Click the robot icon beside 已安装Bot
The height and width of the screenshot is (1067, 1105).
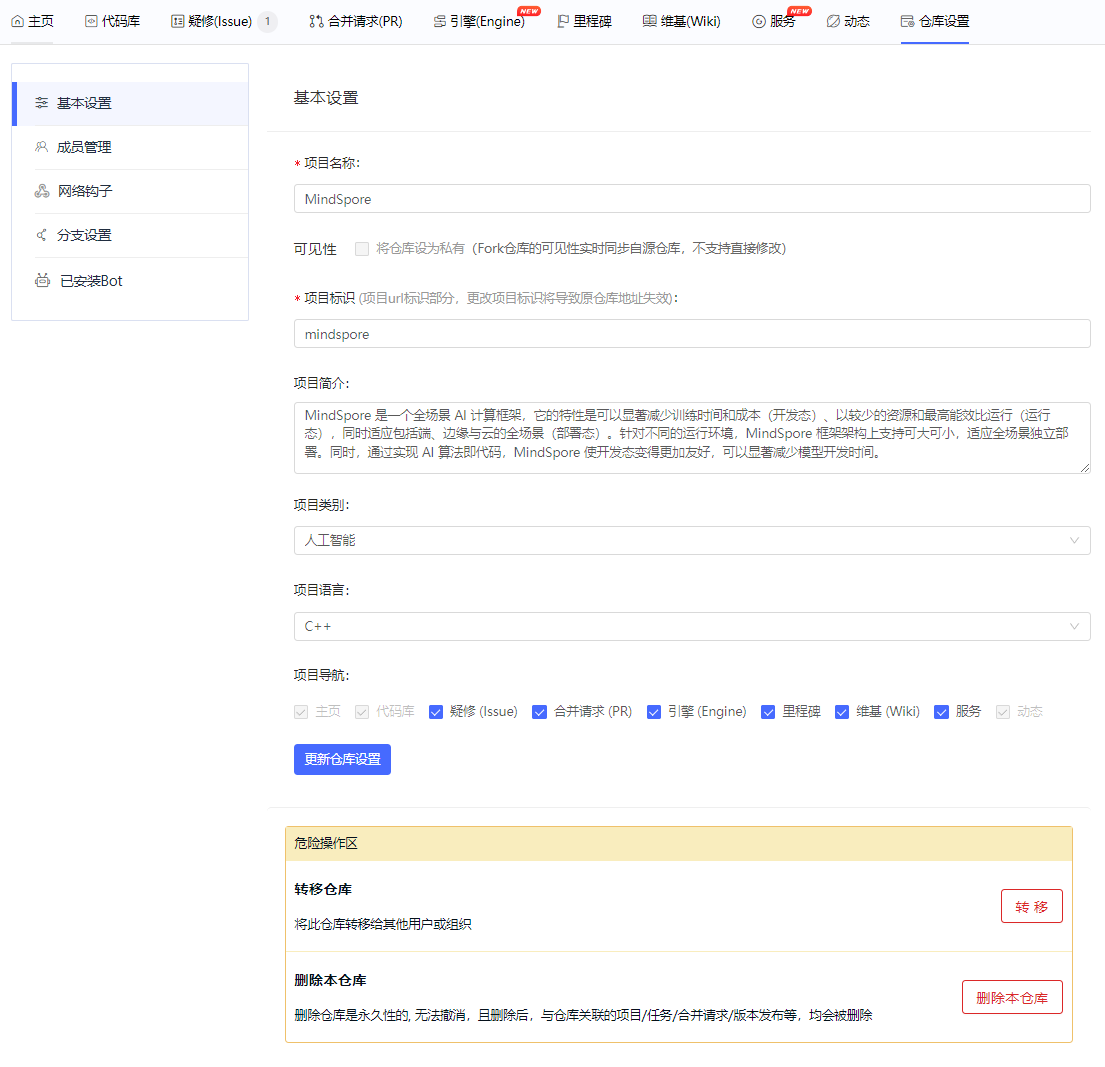42,280
